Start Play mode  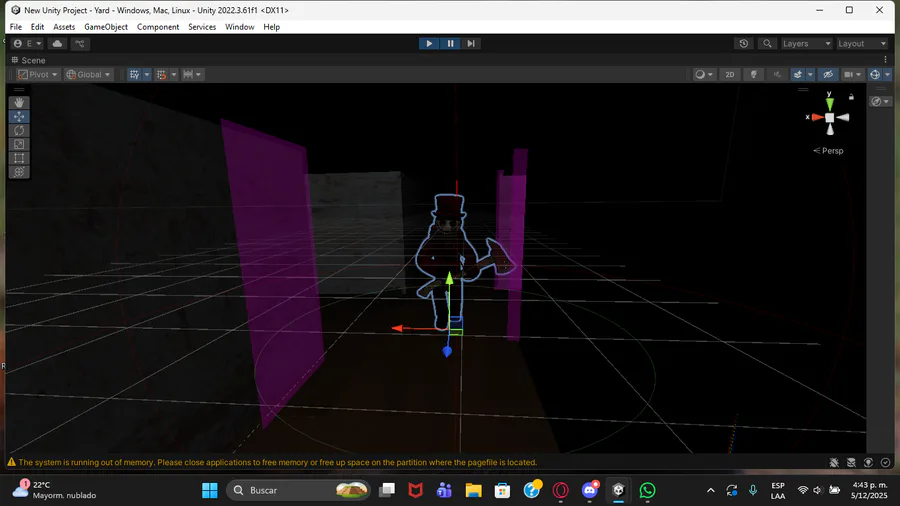coord(429,44)
